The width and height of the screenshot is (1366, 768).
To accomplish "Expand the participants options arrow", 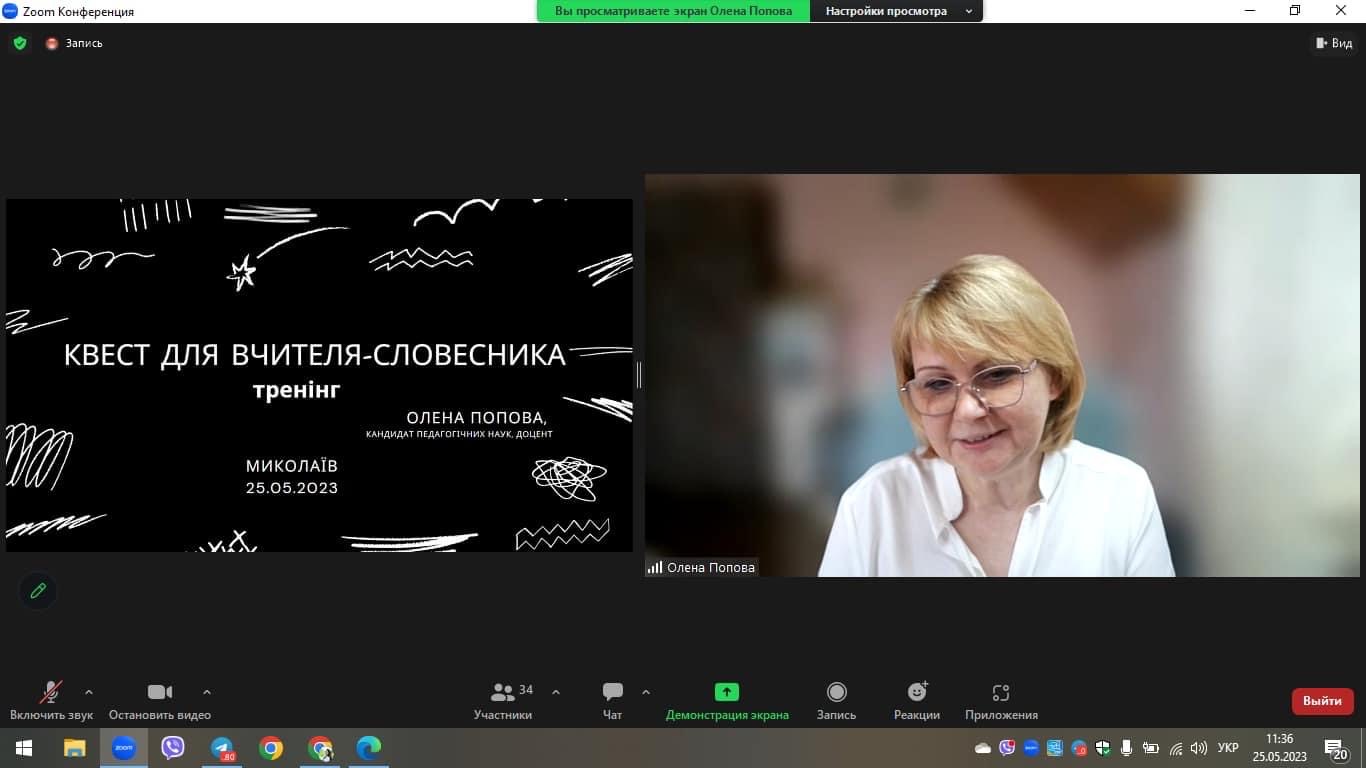I will [556, 692].
